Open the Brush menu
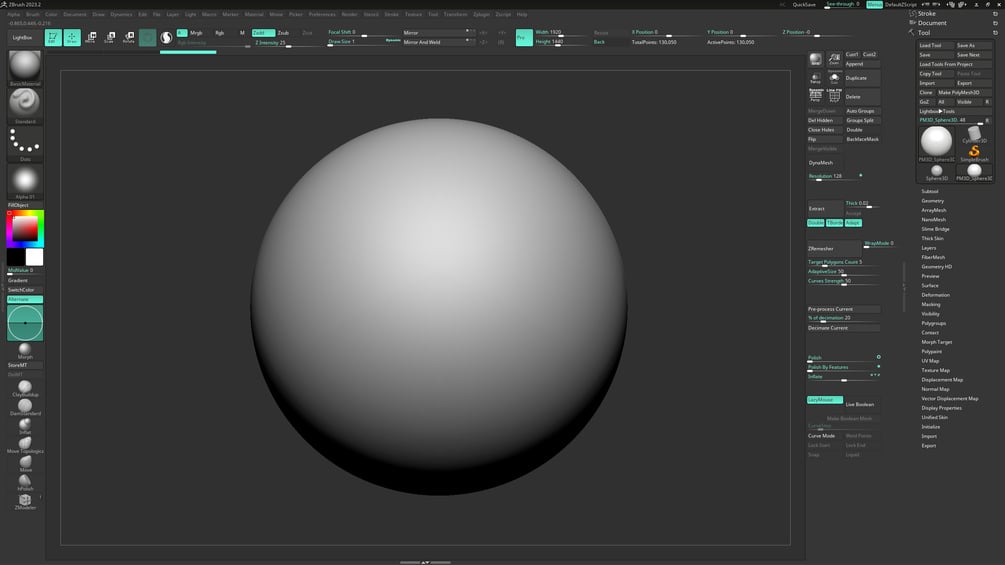This screenshot has width=1005, height=565. coord(33,14)
